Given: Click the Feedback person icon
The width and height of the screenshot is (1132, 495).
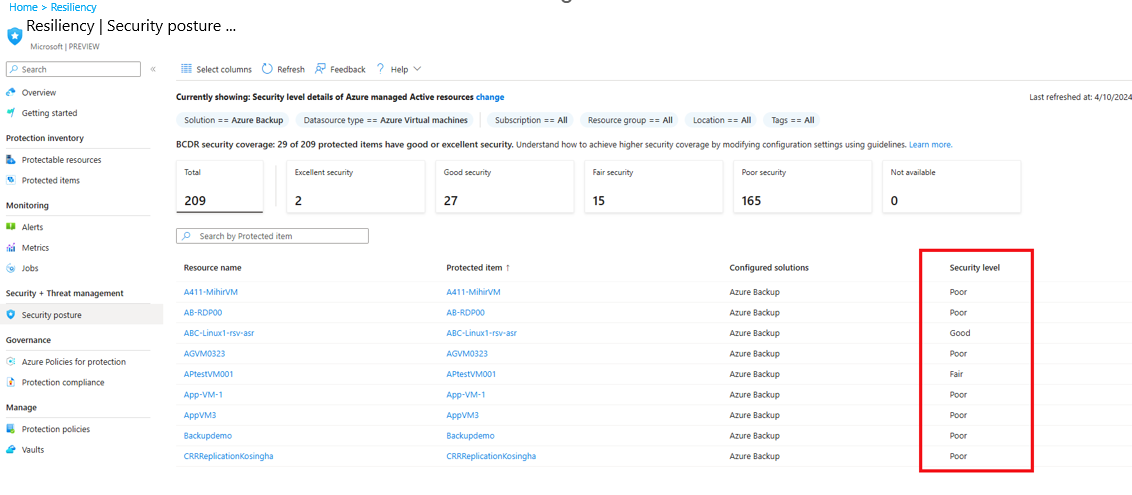Looking at the screenshot, I should click(321, 69).
